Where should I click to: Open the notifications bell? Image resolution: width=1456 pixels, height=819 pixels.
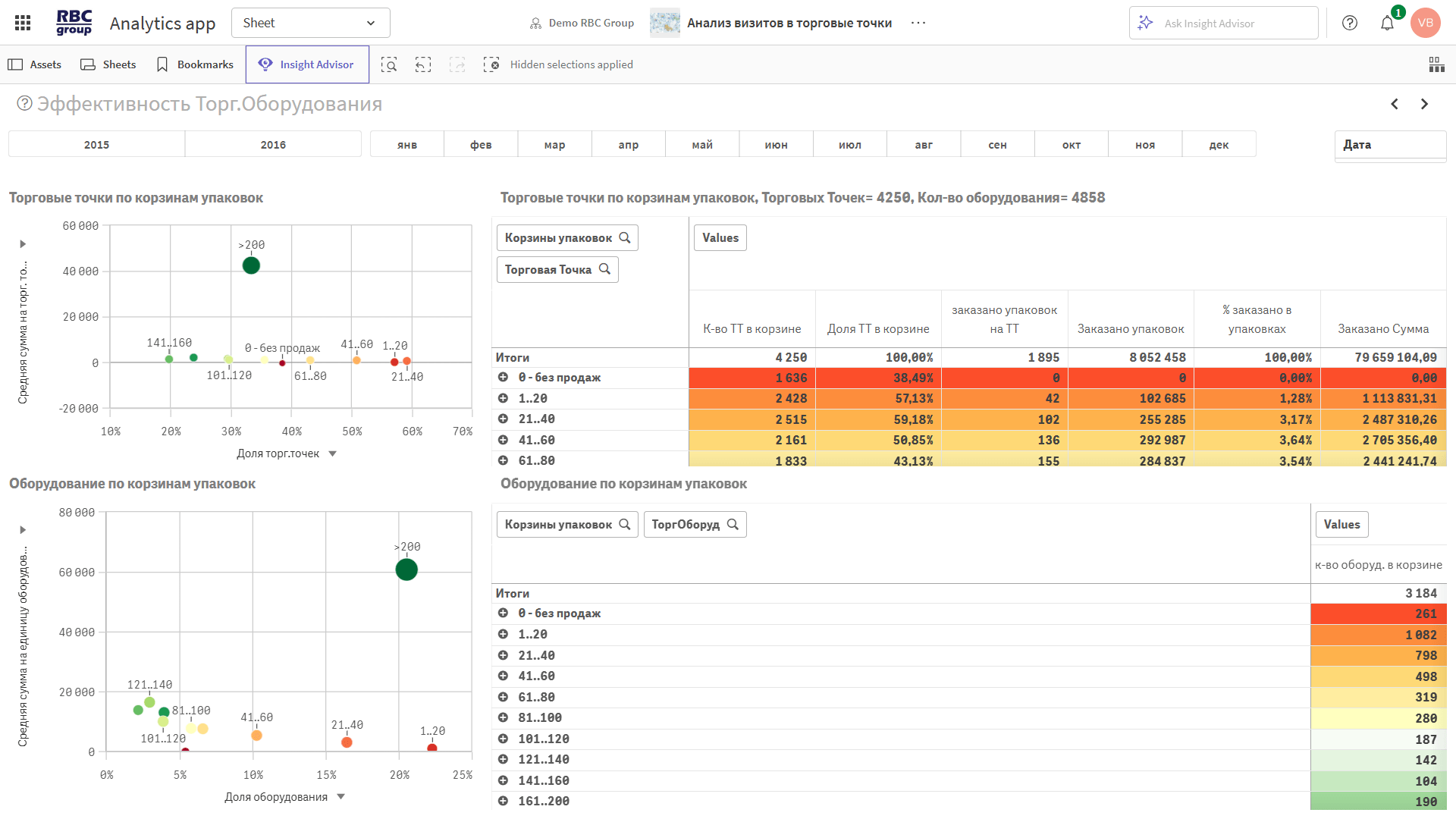(1387, 22)
